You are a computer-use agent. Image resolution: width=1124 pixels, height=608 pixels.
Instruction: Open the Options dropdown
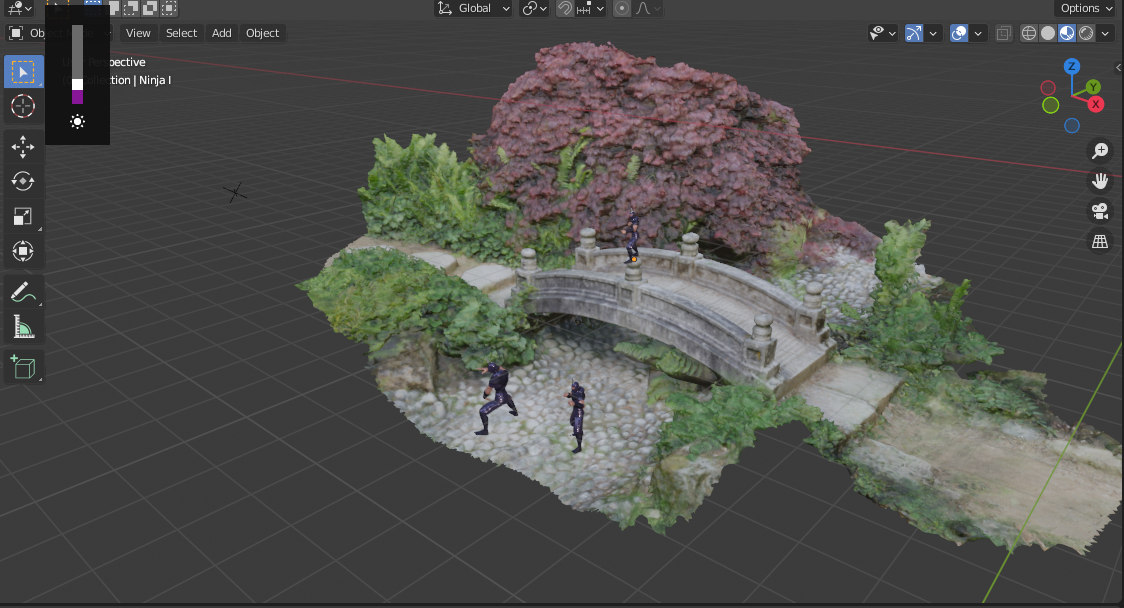(1086, 8)
